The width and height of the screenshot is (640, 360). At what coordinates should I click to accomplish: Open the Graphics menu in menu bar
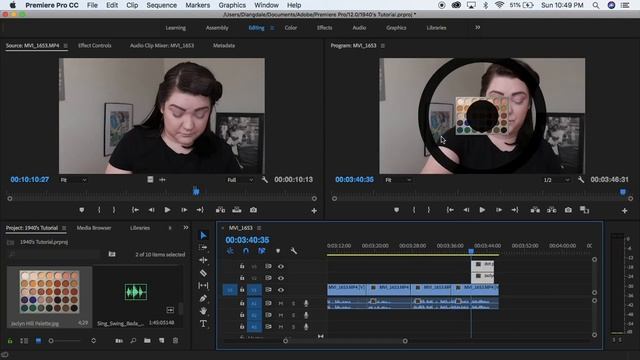click(232, 5)
